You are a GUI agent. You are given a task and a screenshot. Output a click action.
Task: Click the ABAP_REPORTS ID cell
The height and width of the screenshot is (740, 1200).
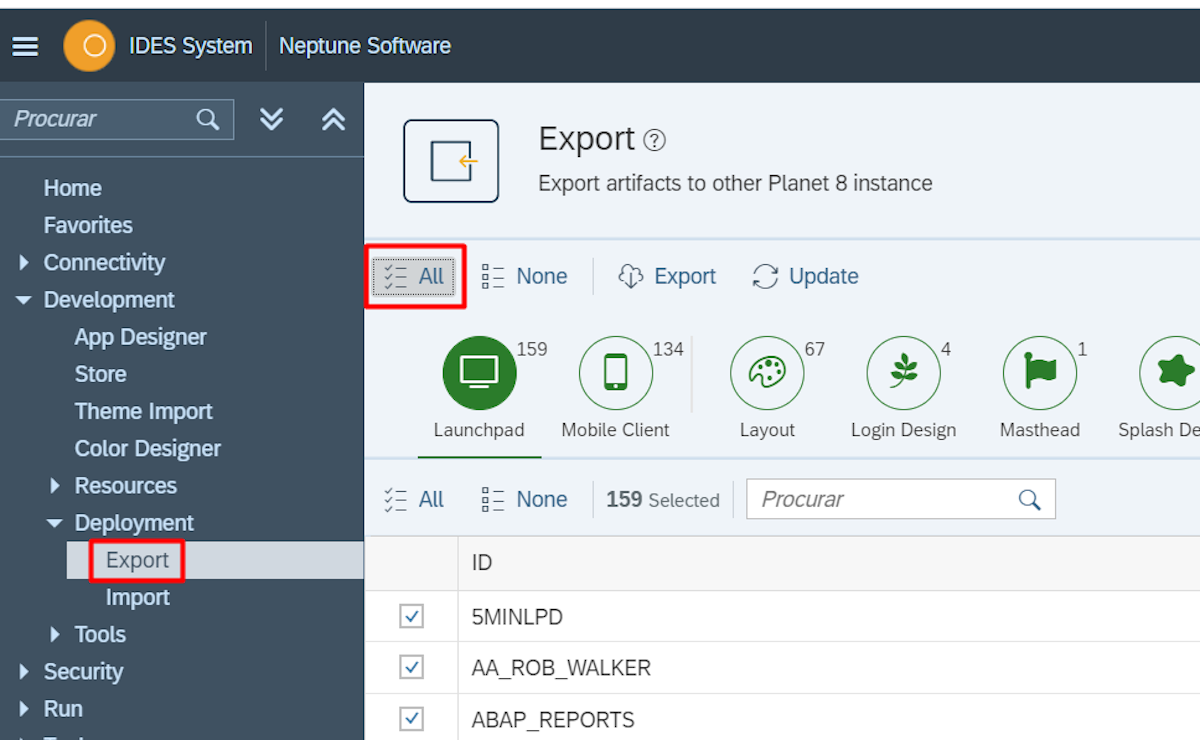tap(829, 719)
